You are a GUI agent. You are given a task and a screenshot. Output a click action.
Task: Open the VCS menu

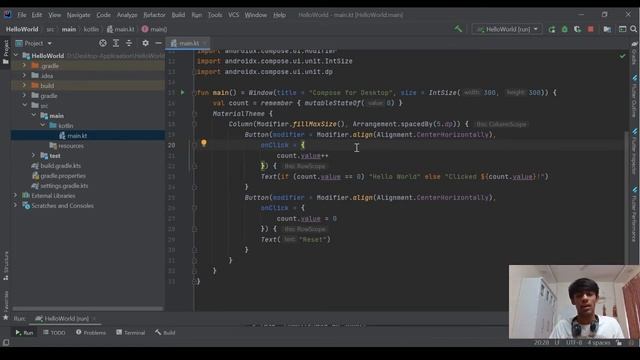coord(233,15)
